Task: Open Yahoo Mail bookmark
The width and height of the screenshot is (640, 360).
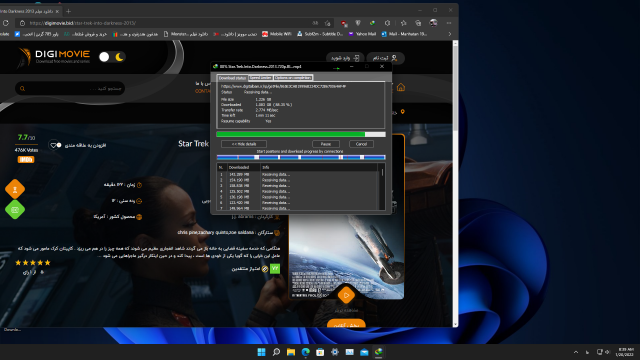Action: pyautogui.click(x=362, y=34)
